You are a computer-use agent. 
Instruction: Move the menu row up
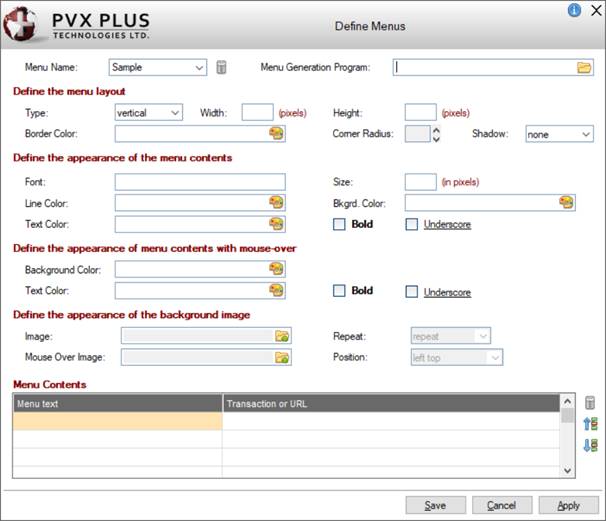[x=589, y=423]
